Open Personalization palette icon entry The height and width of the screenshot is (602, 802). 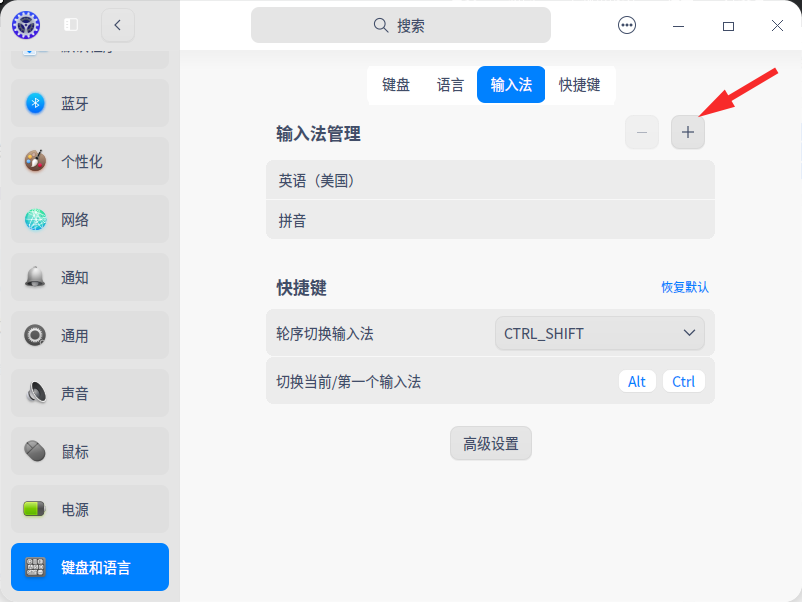pos(90,161)
